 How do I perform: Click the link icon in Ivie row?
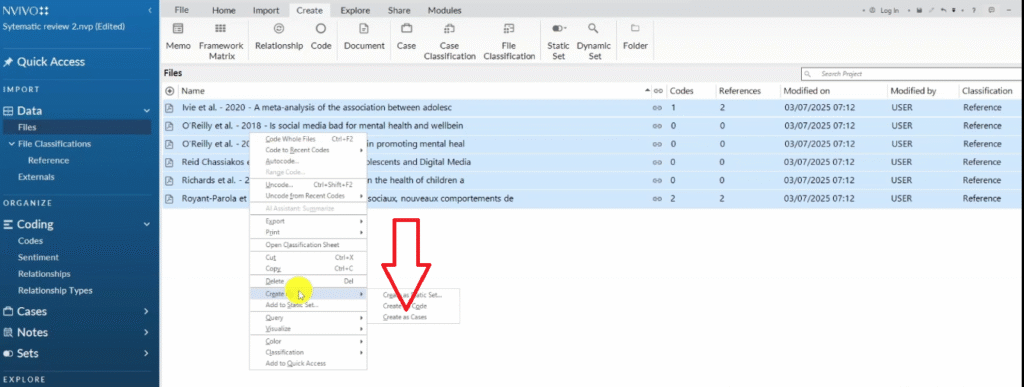658,108
